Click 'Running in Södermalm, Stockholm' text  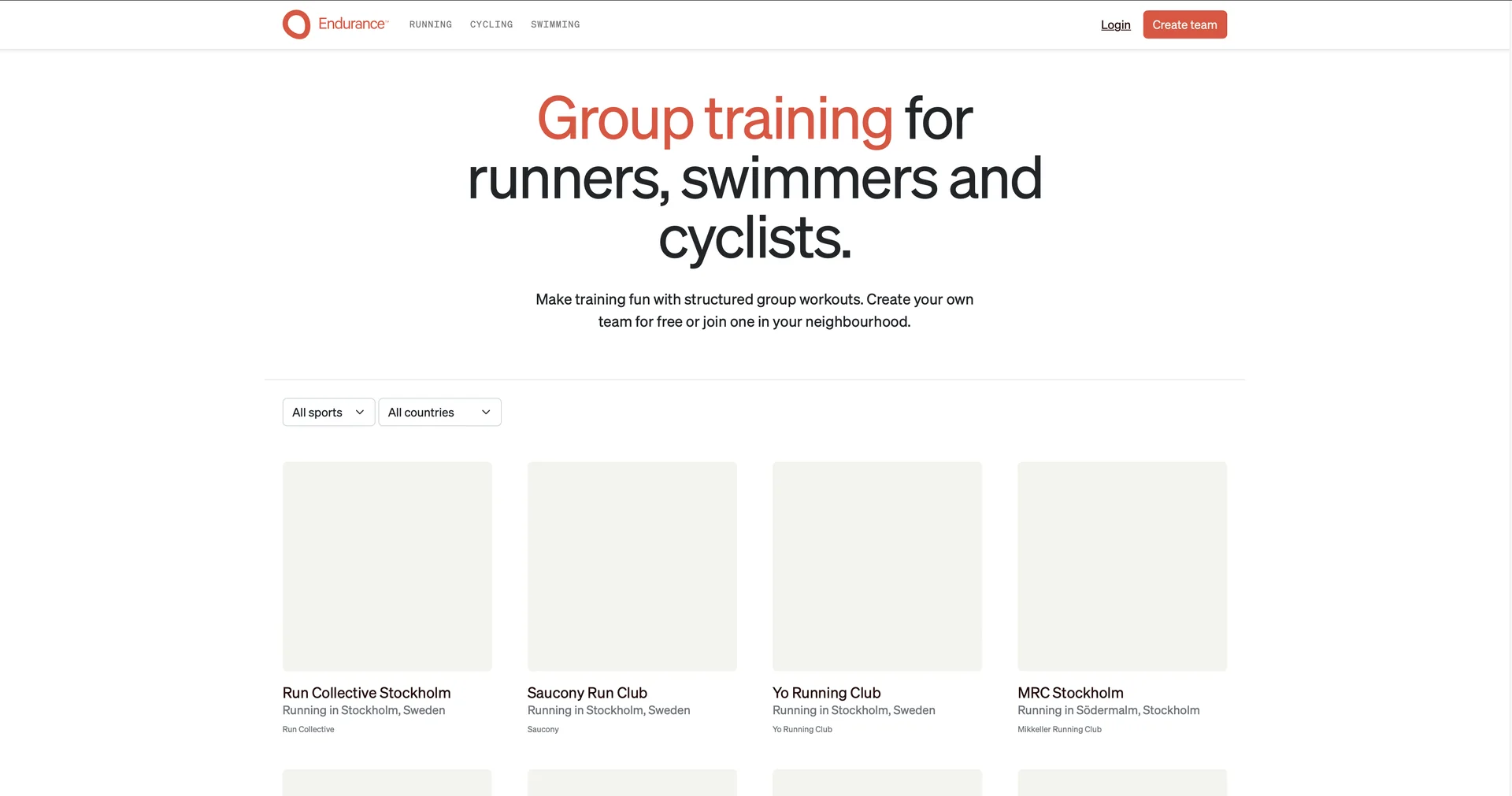point(1108,710)
